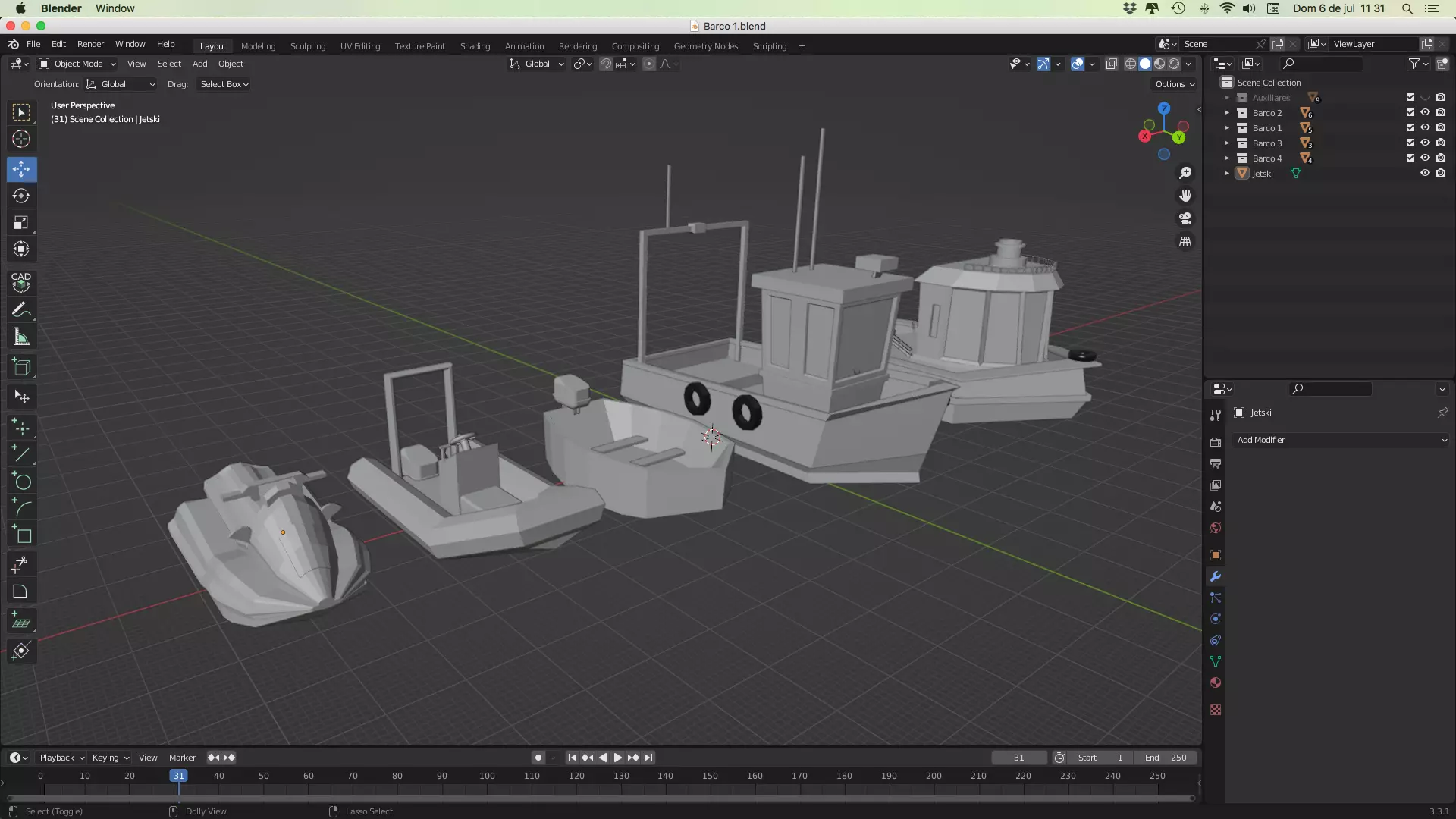The width and height of the screenshot is (1456, 819).
Task: Click the red X axis gizmo handle
Action: point(1144,136)
